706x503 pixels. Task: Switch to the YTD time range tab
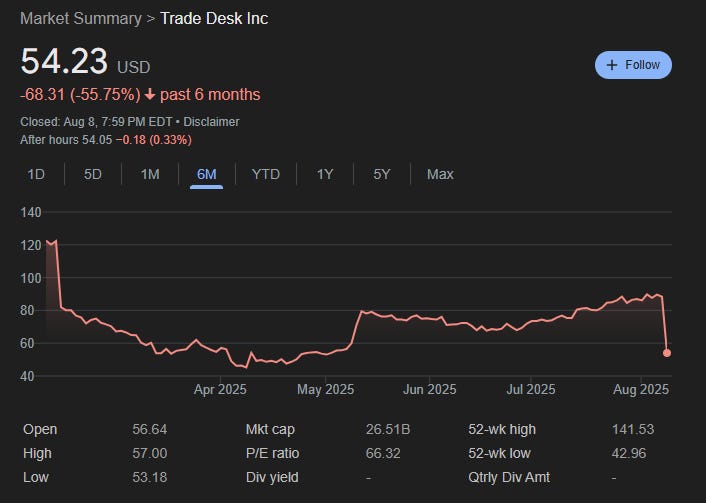(x=266, y=174)
